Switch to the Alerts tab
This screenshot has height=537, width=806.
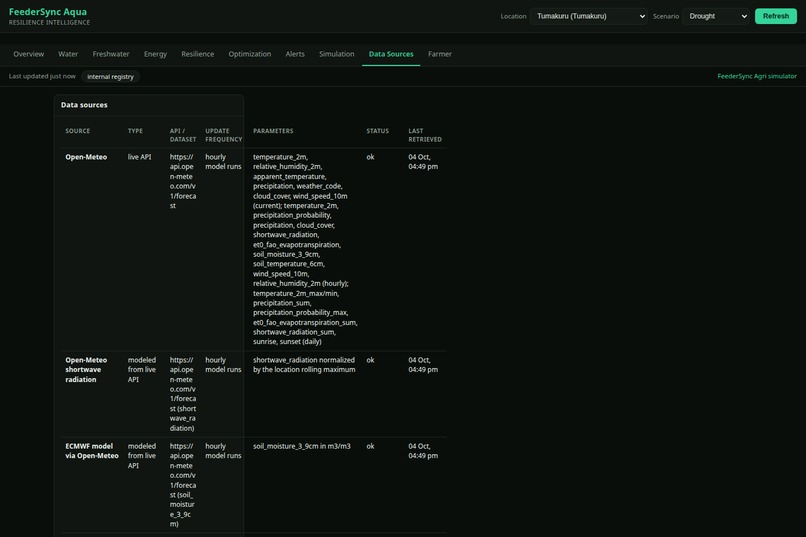click(x=295, y=54)
